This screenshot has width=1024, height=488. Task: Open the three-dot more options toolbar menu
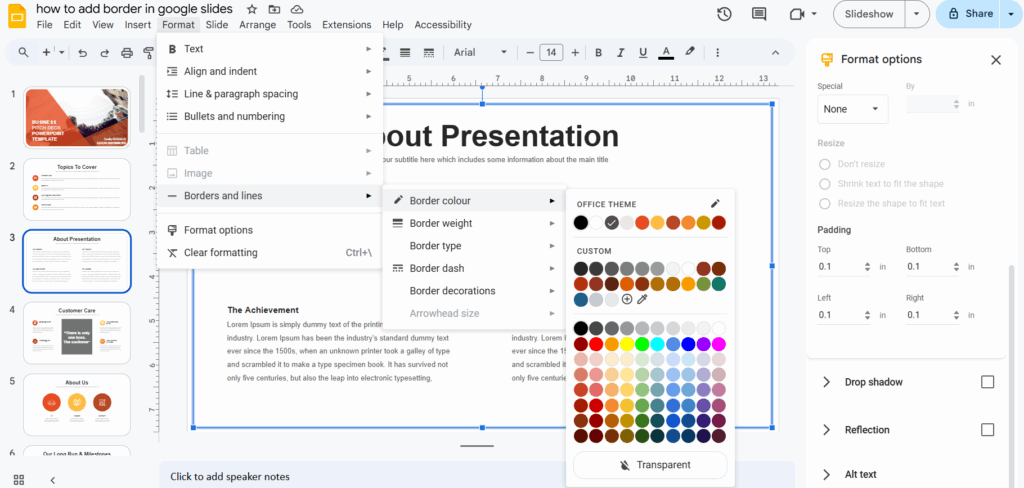coord(718,52)
